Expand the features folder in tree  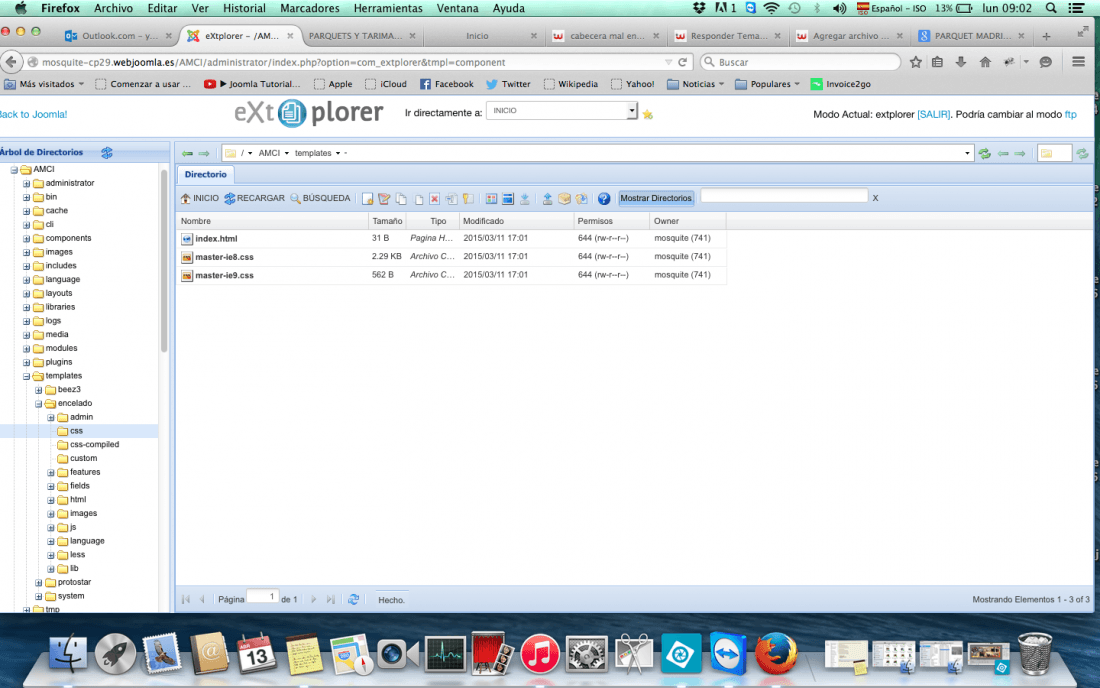[51, 473]
